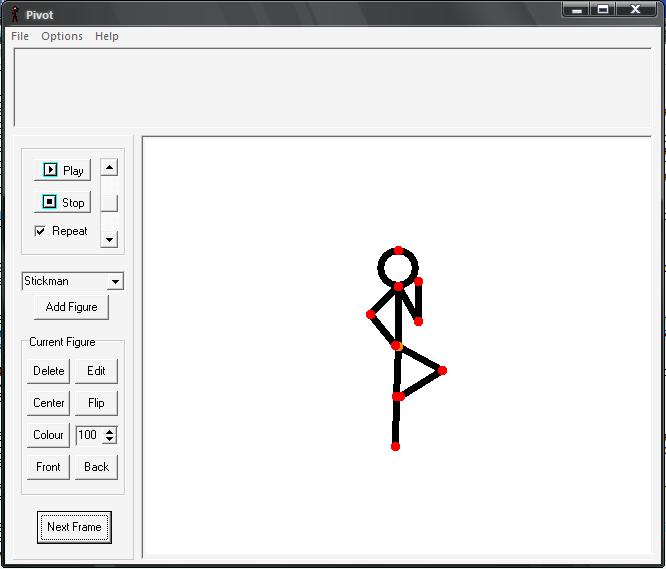Viewport: 666px width, 569px height.
Task: Select the red handle at the raised bent knee
Action: click(442, 371)
